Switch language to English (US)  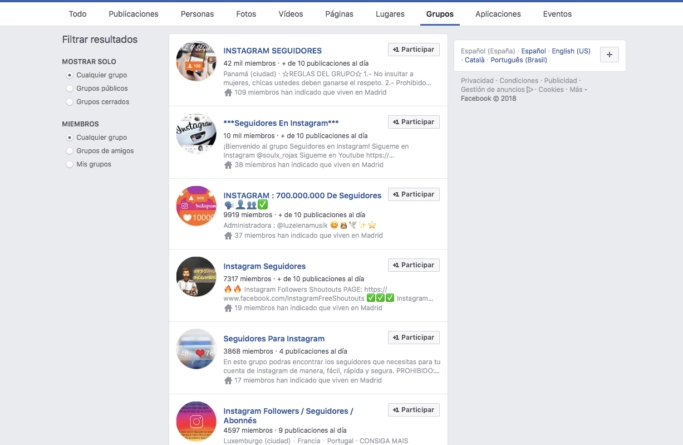571,51
